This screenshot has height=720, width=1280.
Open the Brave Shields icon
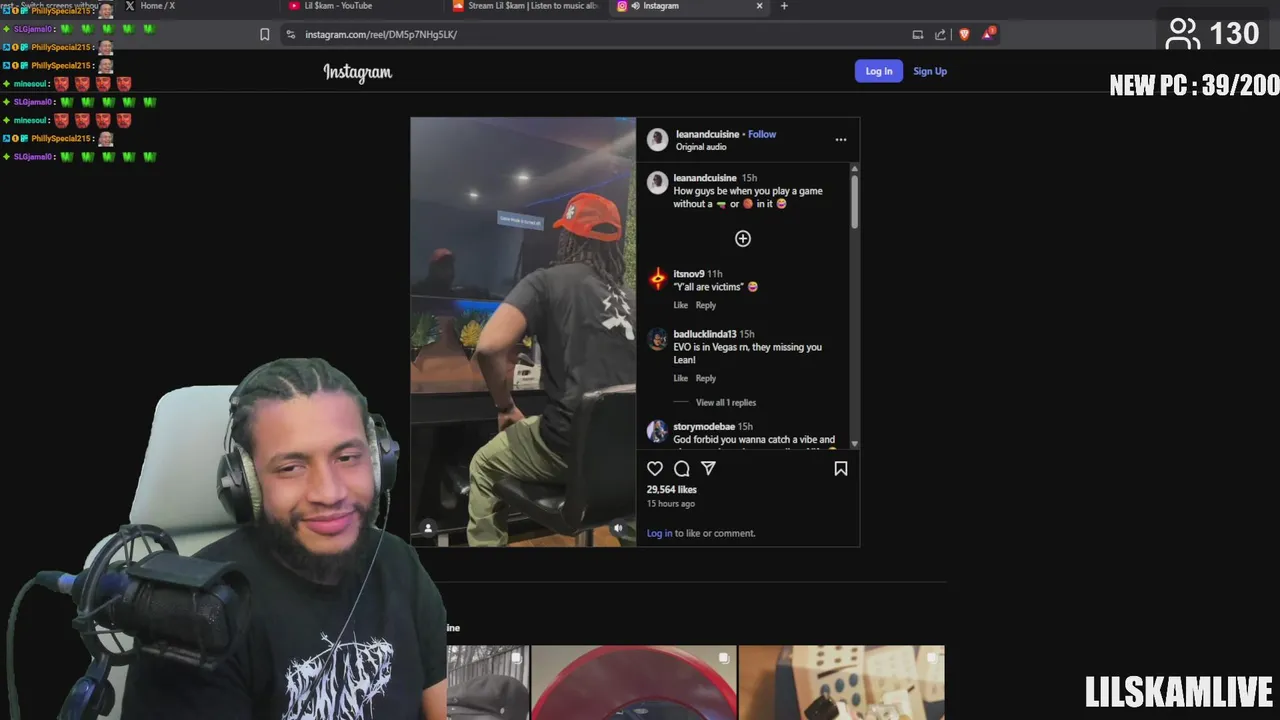[964, 34]
